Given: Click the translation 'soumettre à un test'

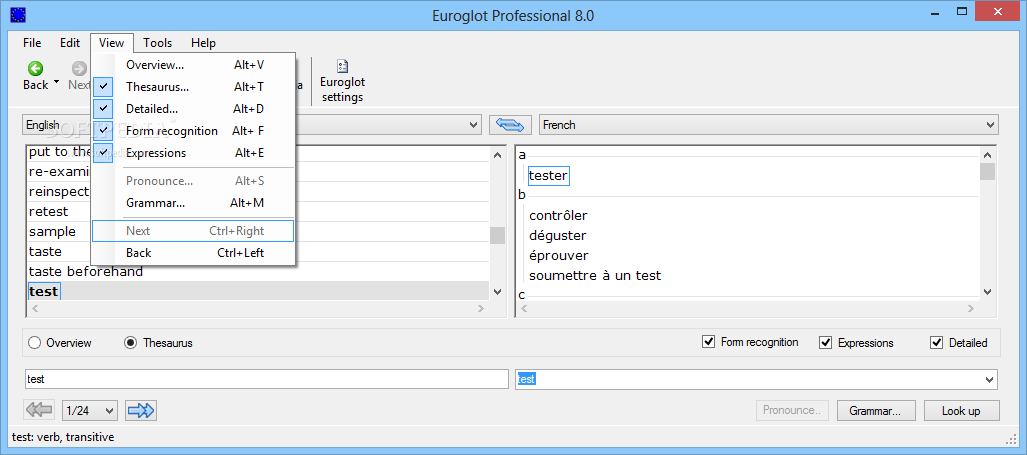Looking at the screenshot, I should 595,276.
